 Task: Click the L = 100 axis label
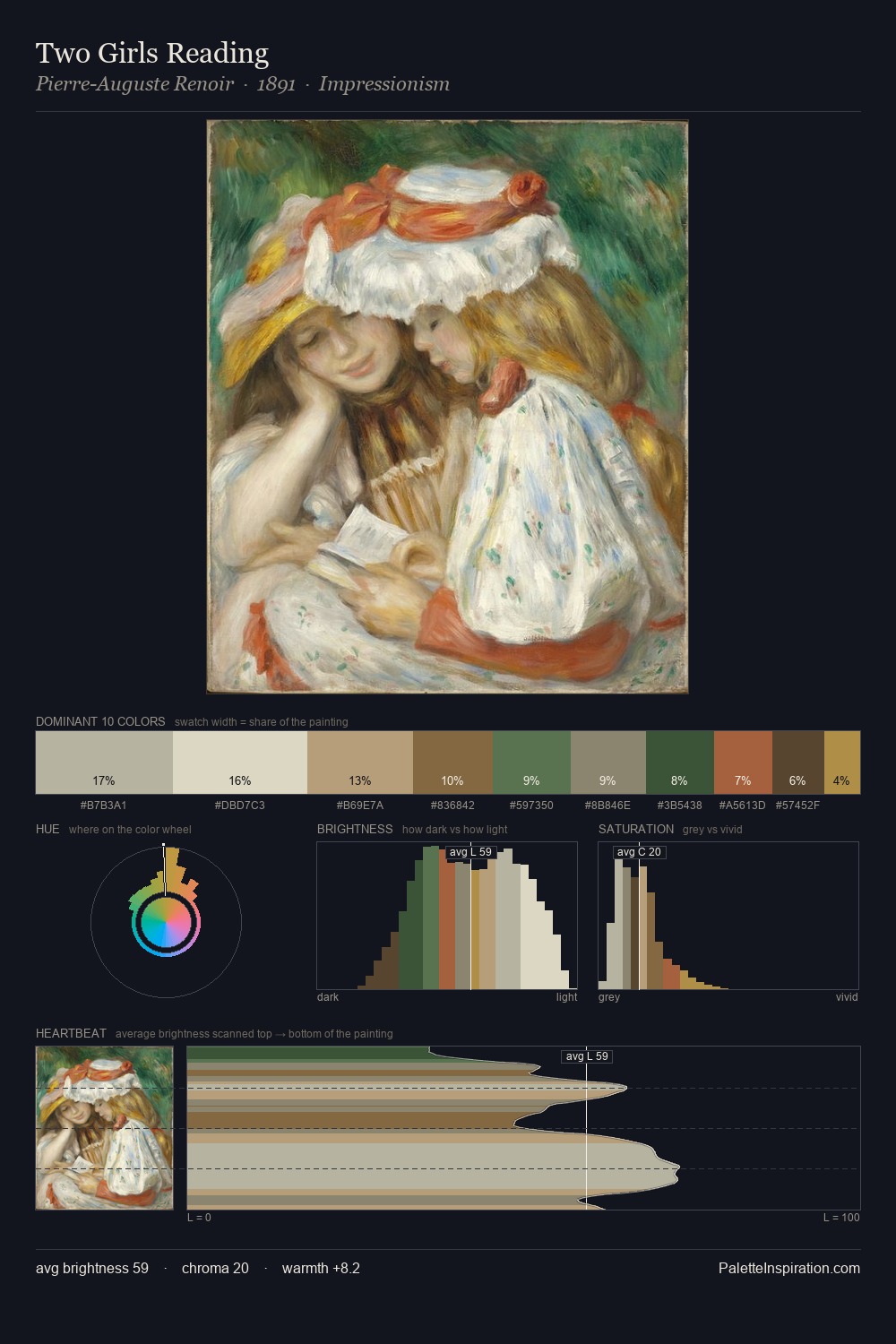841,1218
